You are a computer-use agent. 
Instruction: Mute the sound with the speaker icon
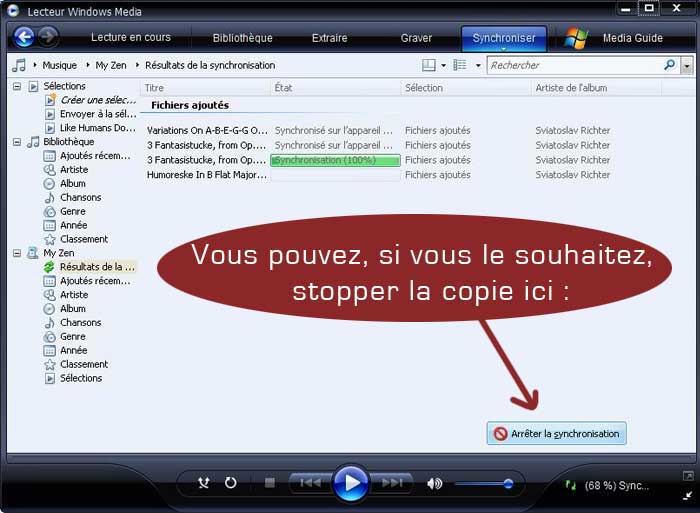point(434,483)
